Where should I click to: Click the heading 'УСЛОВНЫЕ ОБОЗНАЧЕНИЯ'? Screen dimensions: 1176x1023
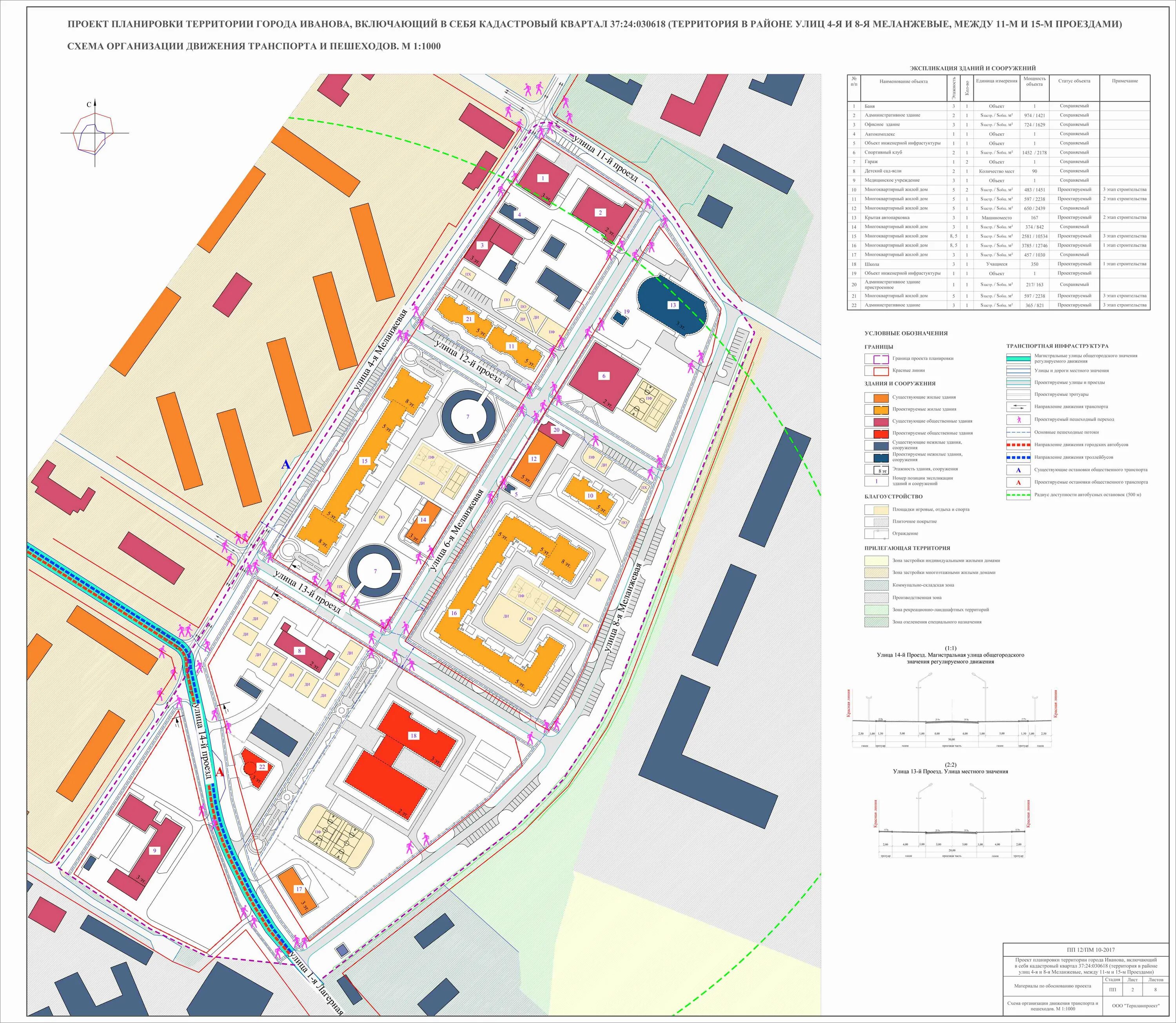click(x=906, y=334)
